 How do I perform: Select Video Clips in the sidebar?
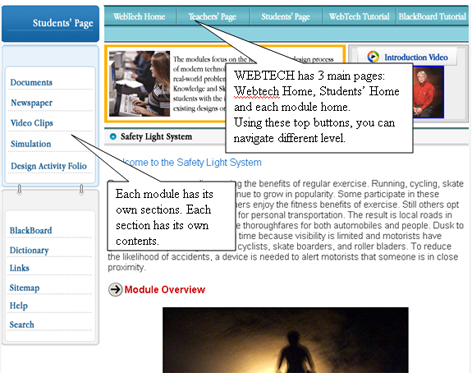32,123
